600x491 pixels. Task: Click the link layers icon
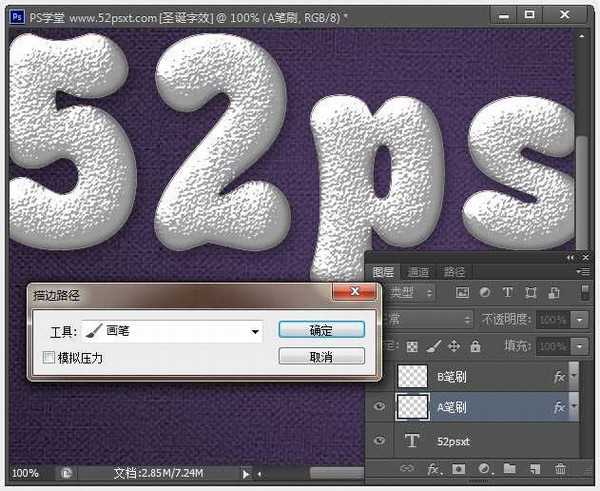pos(407,468)
